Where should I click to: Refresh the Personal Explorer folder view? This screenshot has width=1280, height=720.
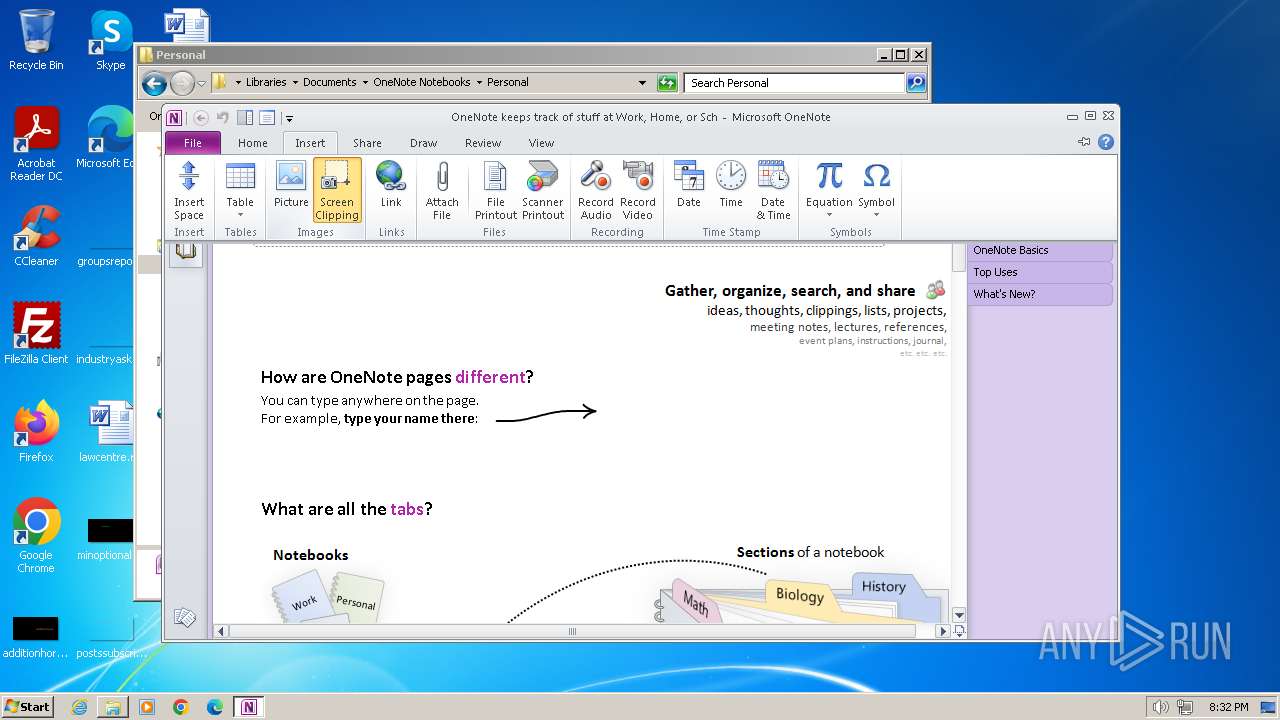click(x=667, y=83)
